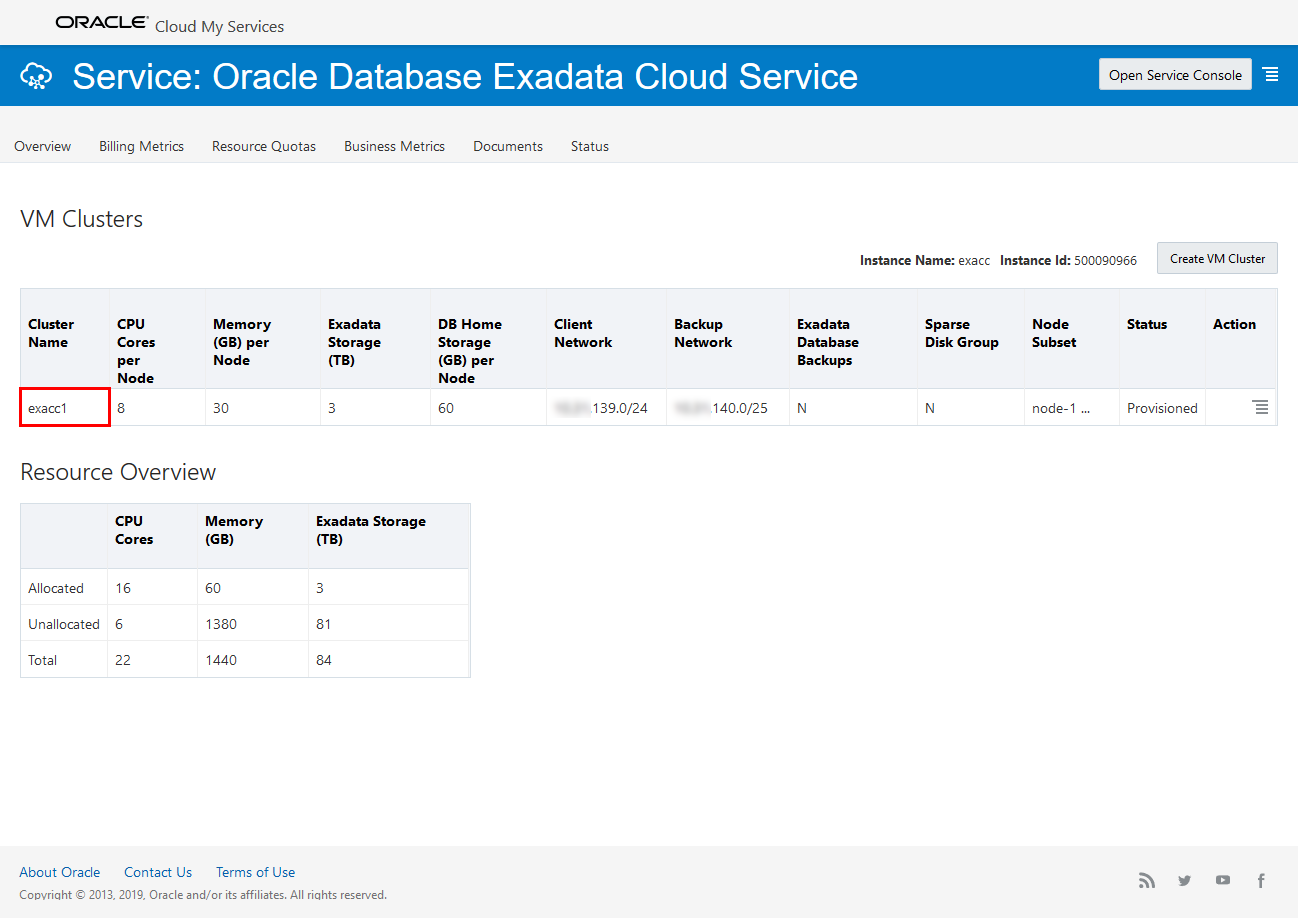Go to the Business Metrics tab
The width and height of the screenshot is (1298, 924).
[x=394, y=146]
